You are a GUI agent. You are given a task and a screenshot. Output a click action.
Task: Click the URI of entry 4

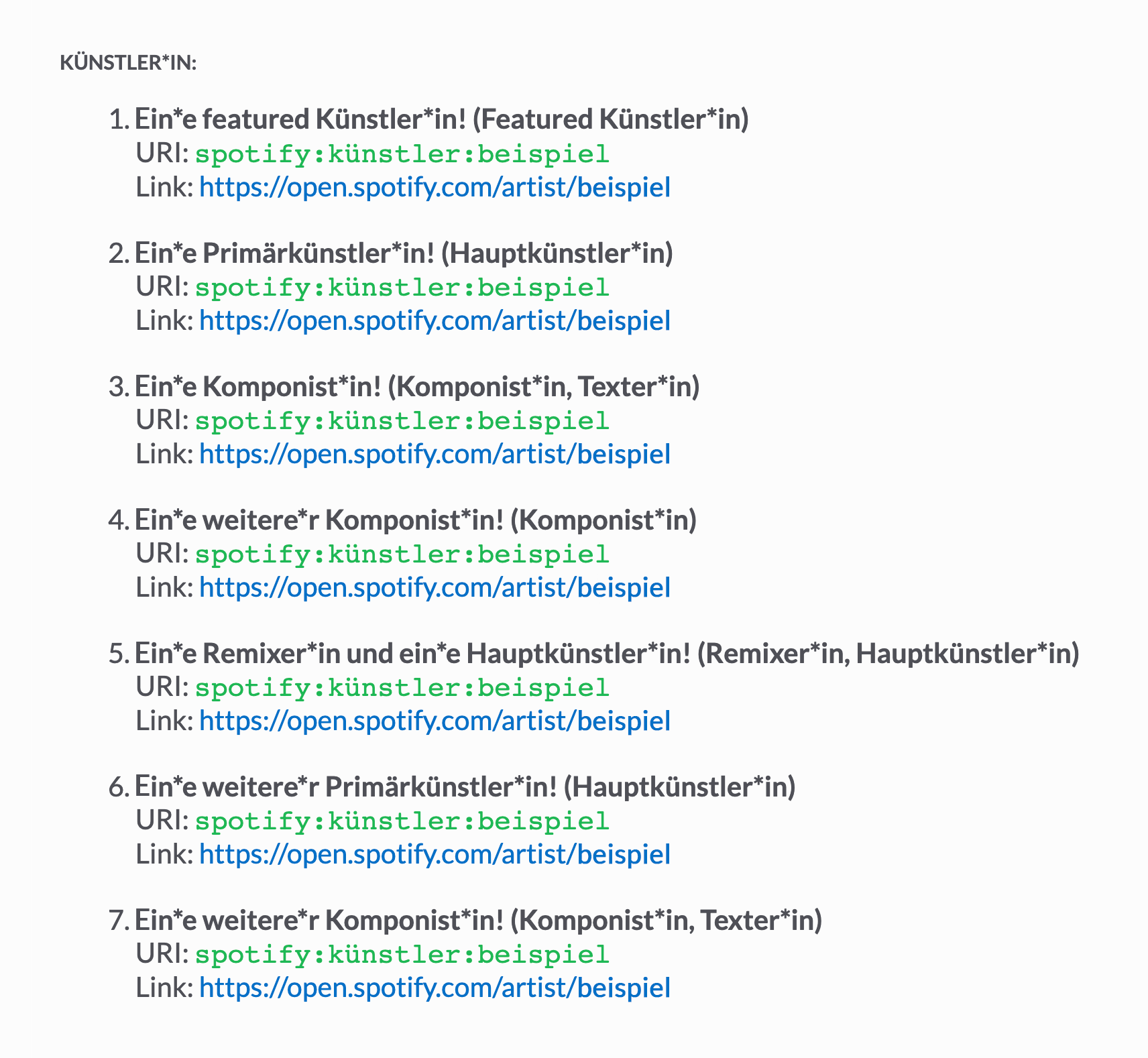click(402, 554)
